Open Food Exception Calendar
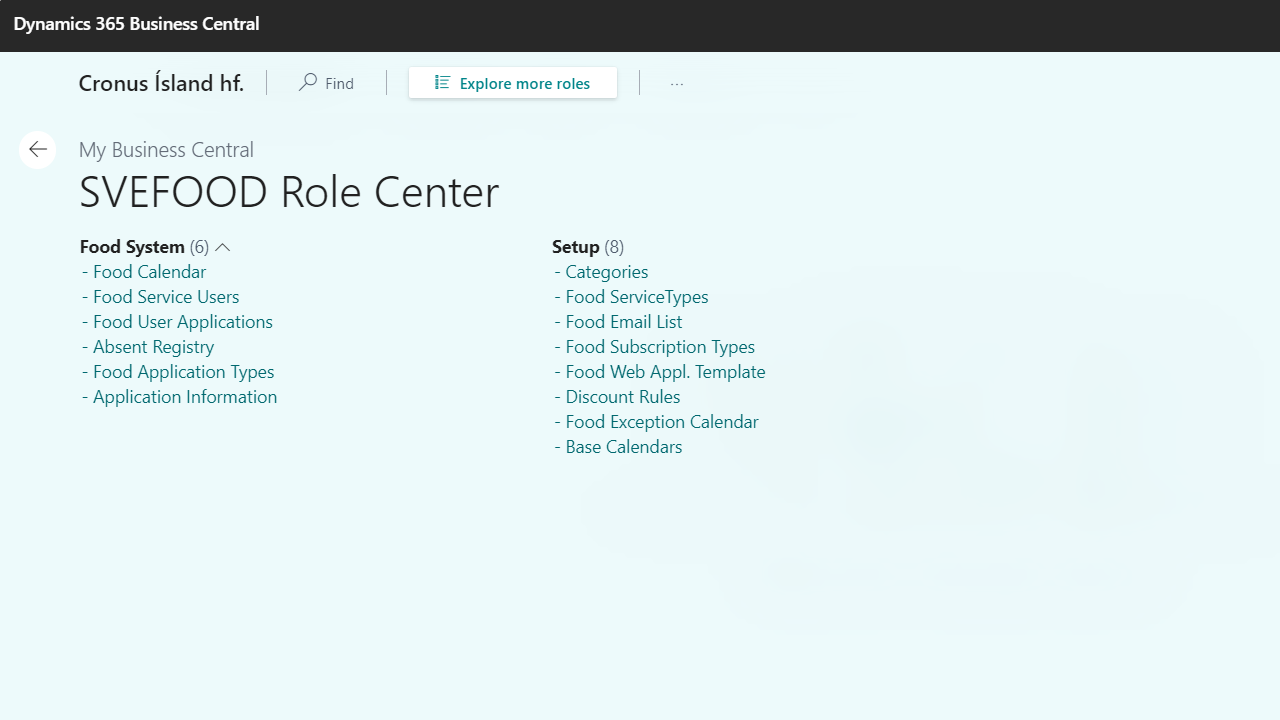 click(x=661, y=422)
